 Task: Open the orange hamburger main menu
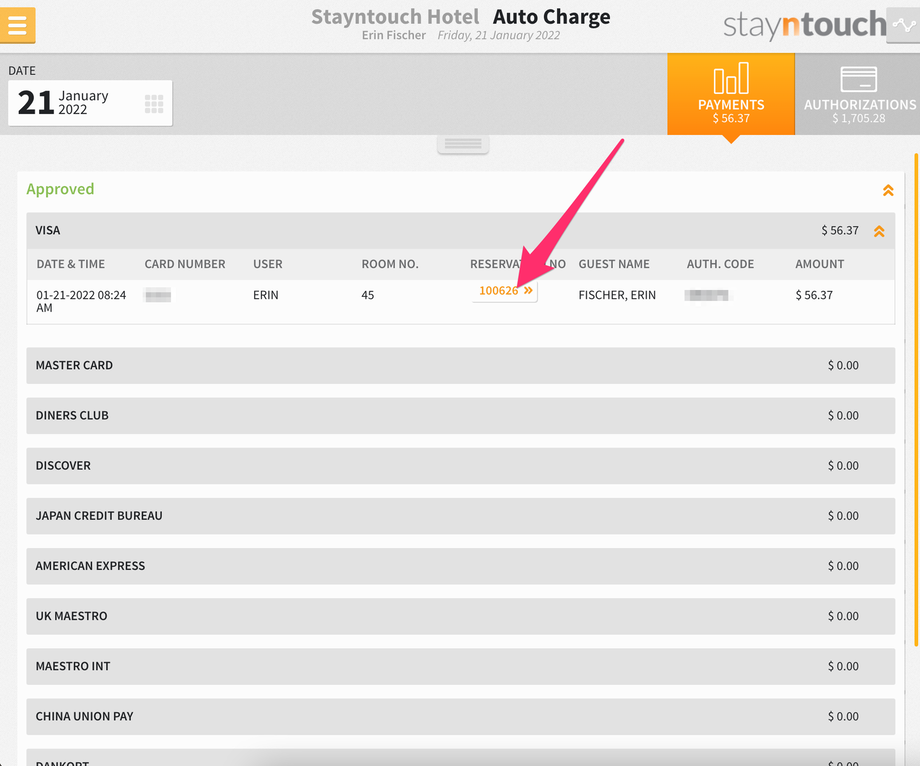18,25
